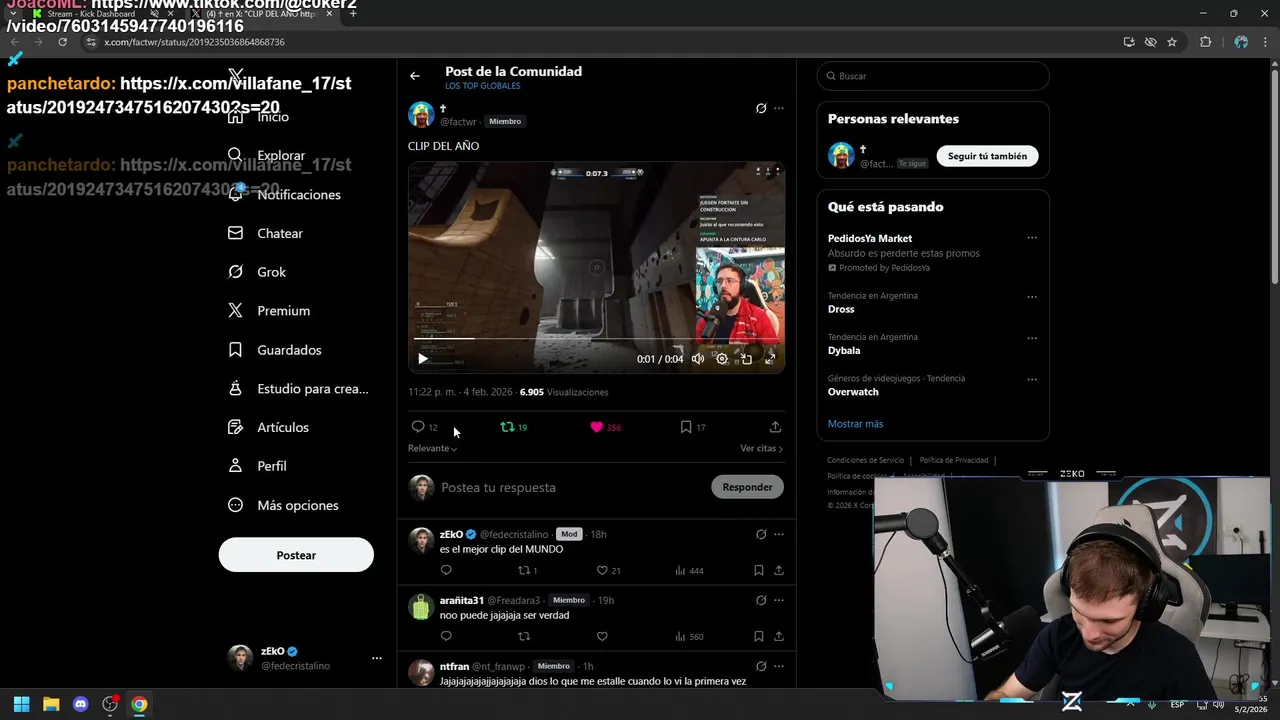This screenshot has width=1280, height=720.
Task: Open three-dot menu on zEkO's reply
Action: tap(779, 534)
